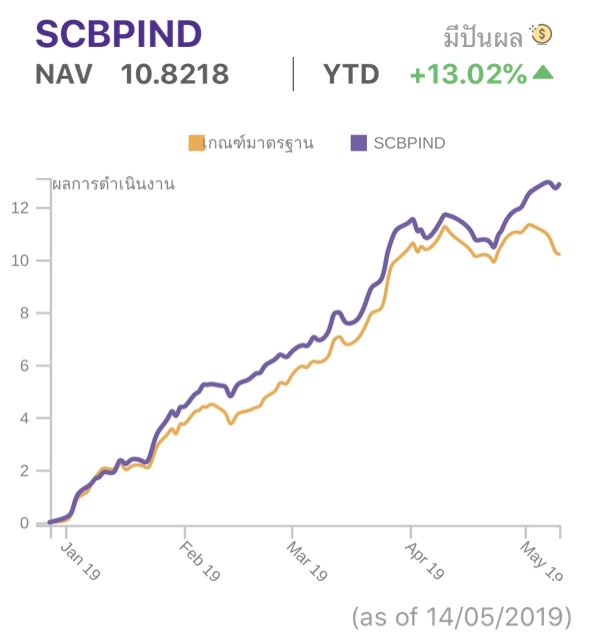The width and height of the screenshot is (589, 638).
Task: Click the 12 y-axis tick label
Action: coord(20,208)
